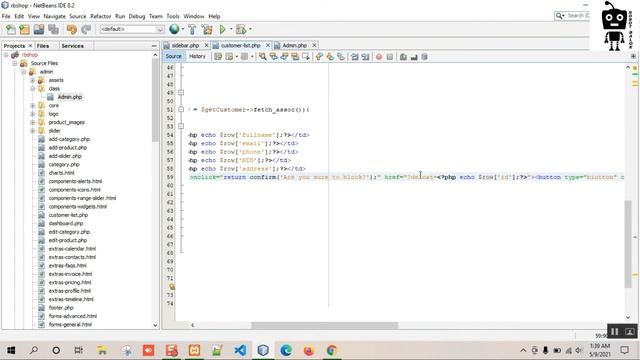Open the Debug Project dropdown arrow

click(250, 29)
